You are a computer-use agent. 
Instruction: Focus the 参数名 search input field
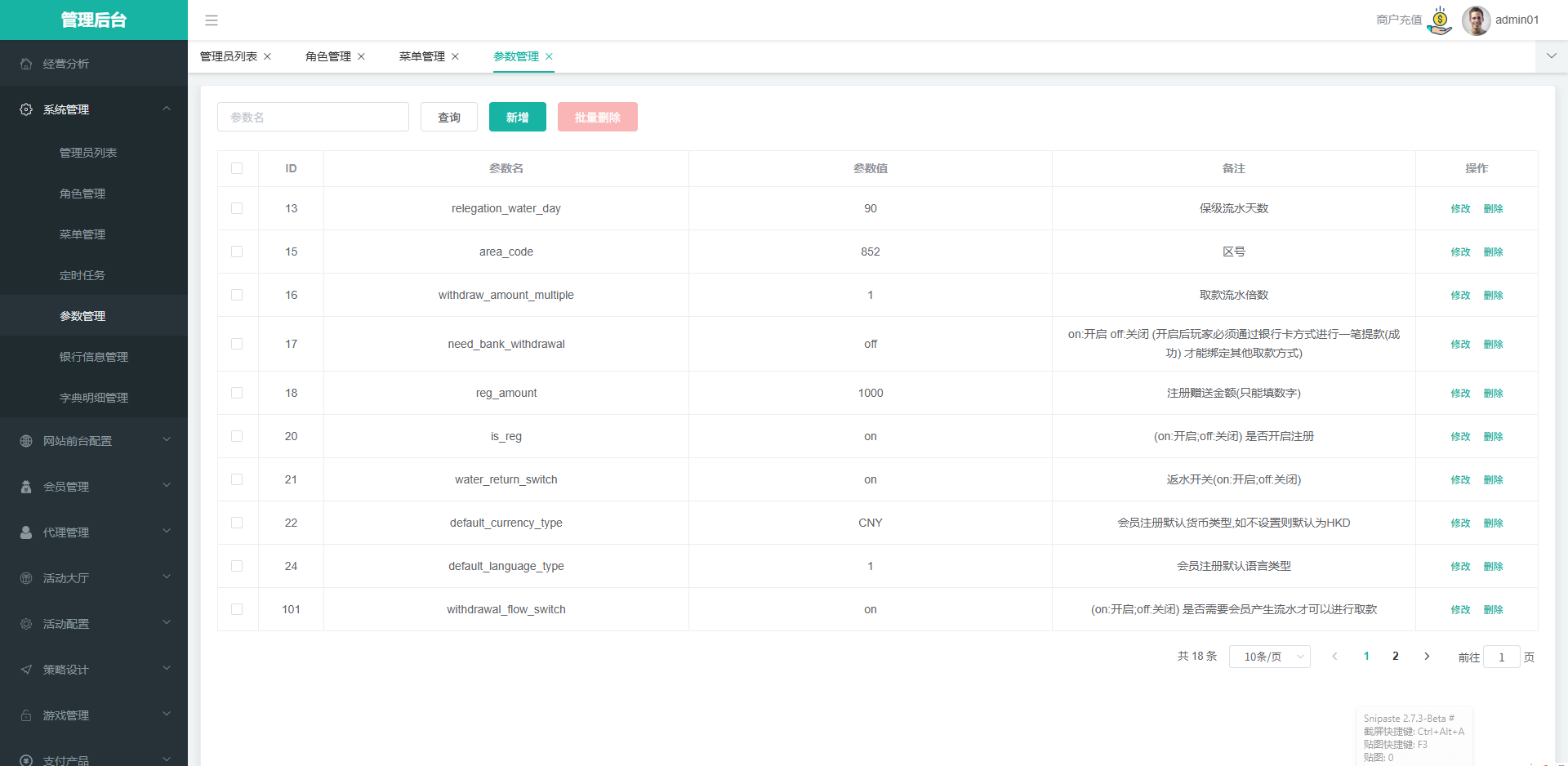[x=313, y=117]
